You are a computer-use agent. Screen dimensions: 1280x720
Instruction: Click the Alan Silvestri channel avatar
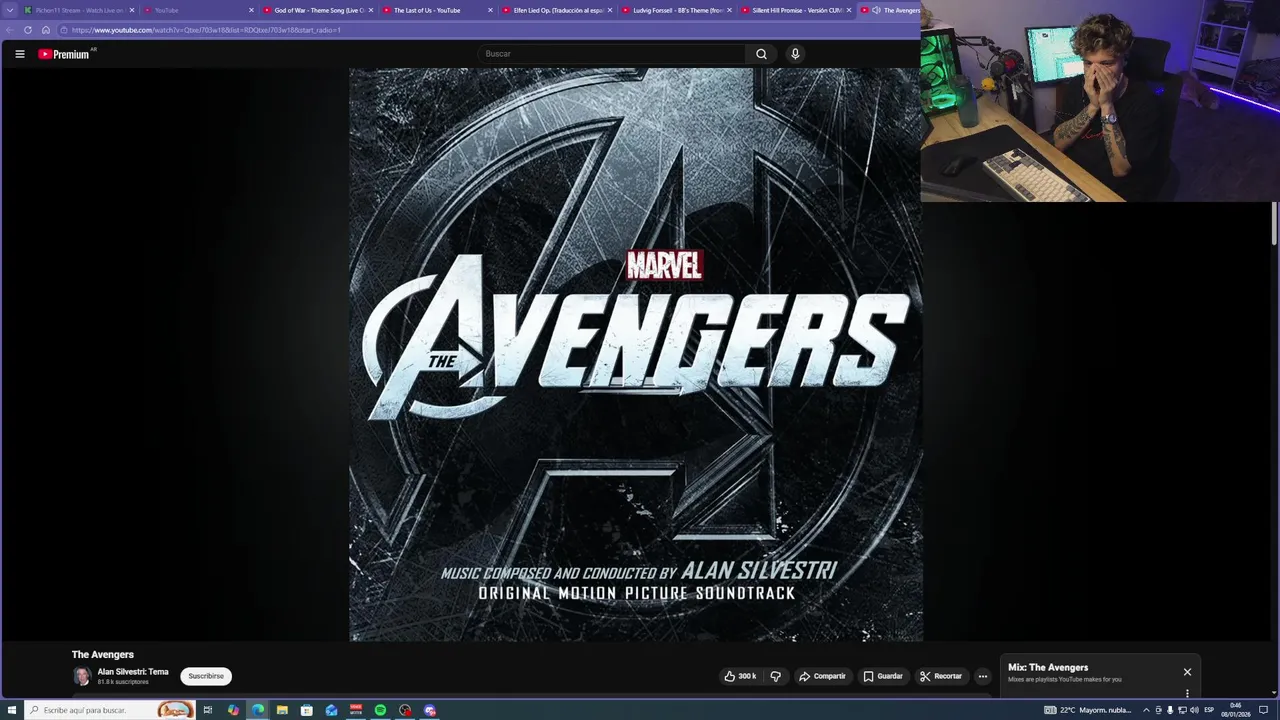point(82,676)
